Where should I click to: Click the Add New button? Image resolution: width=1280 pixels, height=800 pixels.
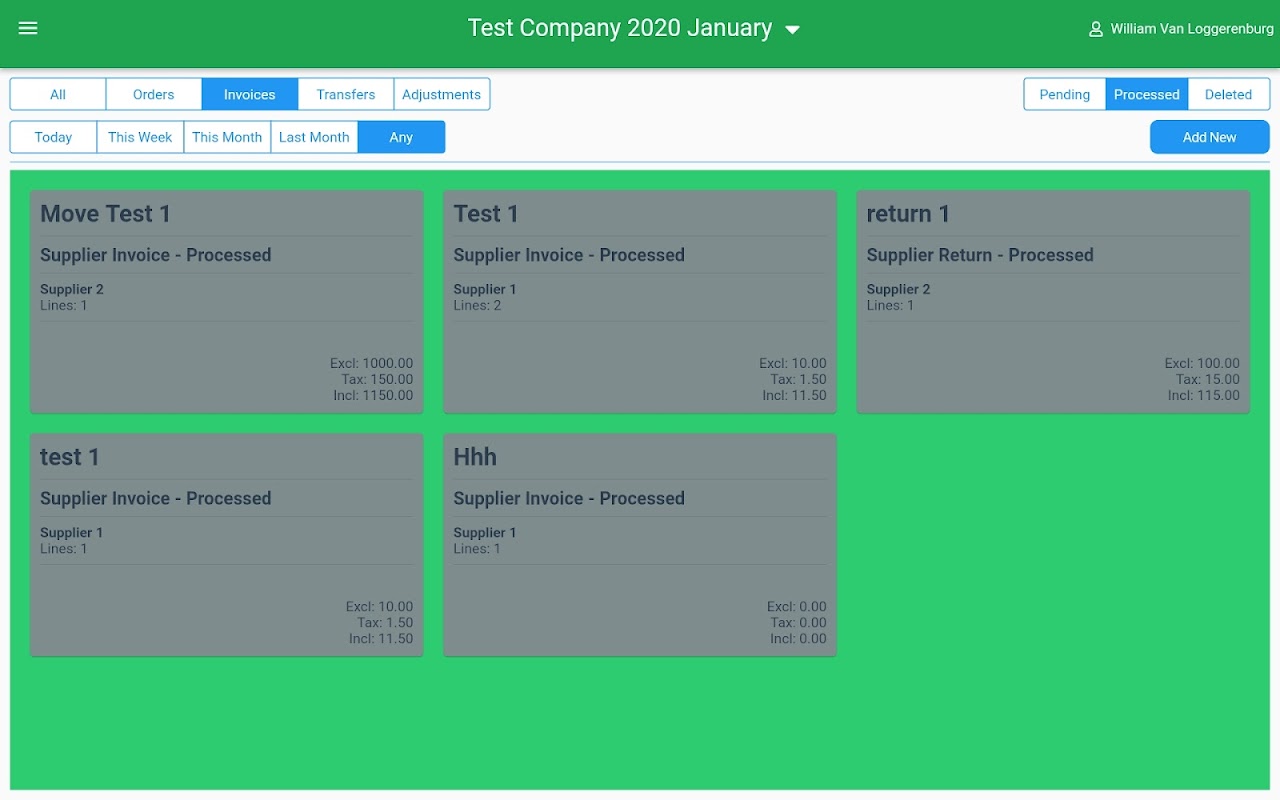point(1210,137)
